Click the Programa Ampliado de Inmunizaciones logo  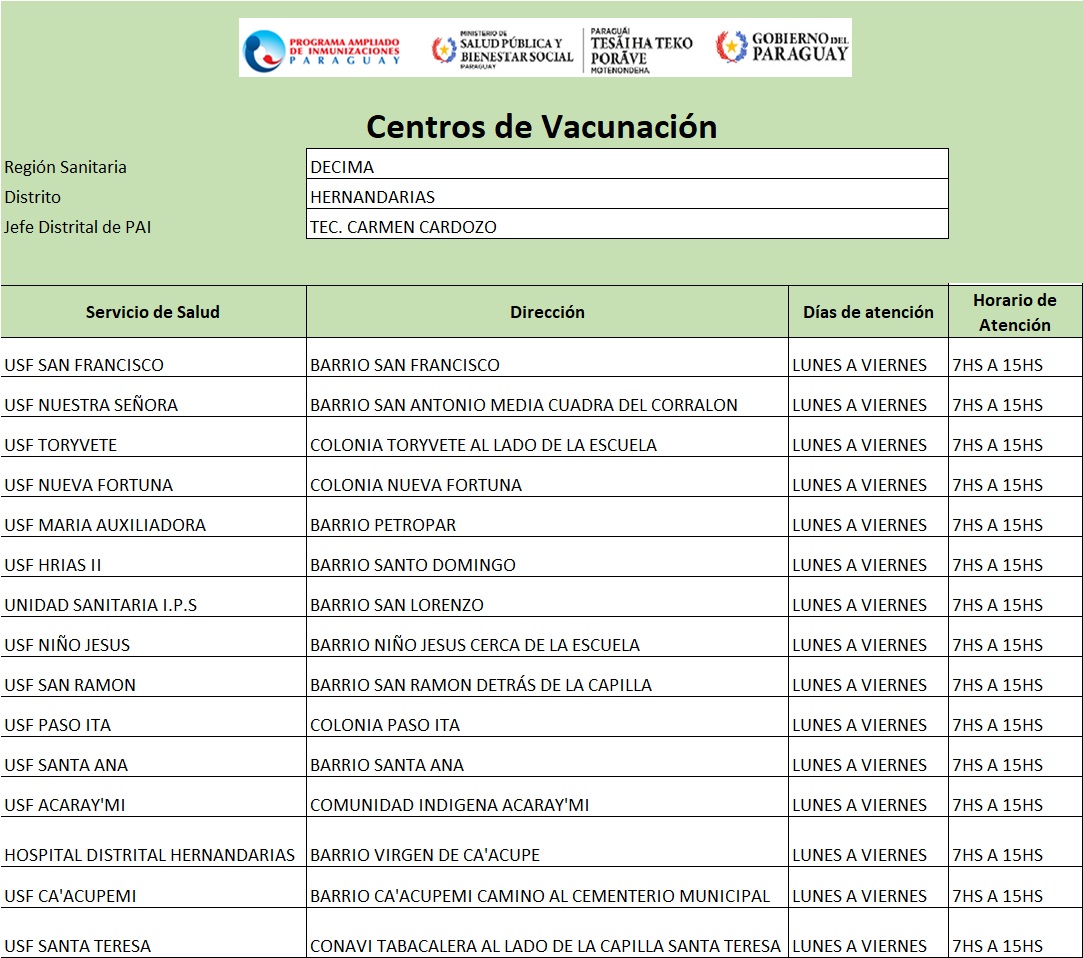(322, 48)
